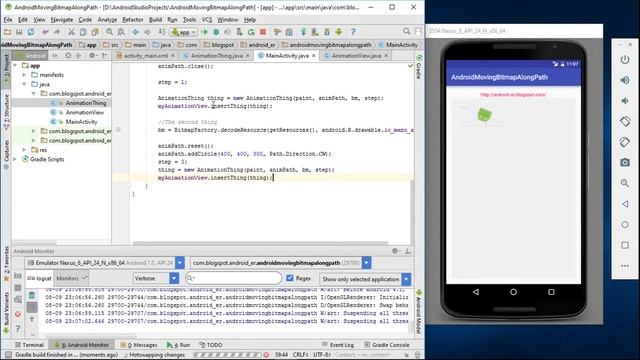640x360 pixels.
Task: Open Event Log tool window
Action: click(x=338, y=345)
